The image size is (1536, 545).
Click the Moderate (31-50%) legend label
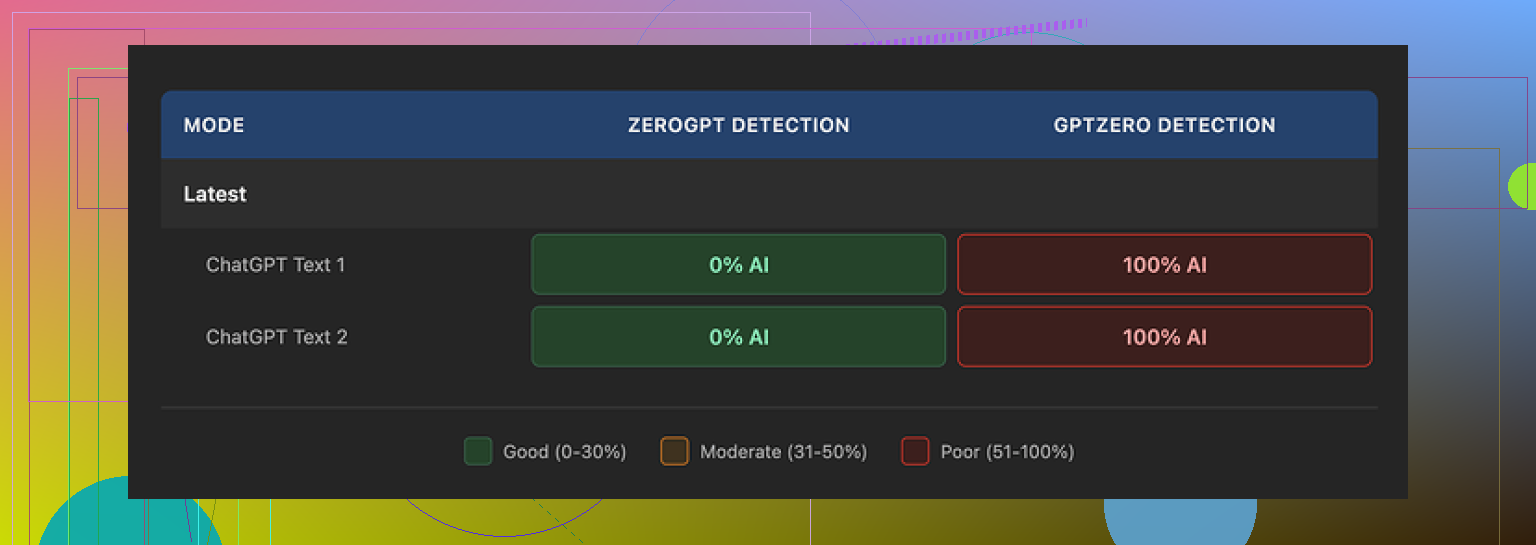pos(783,452)
